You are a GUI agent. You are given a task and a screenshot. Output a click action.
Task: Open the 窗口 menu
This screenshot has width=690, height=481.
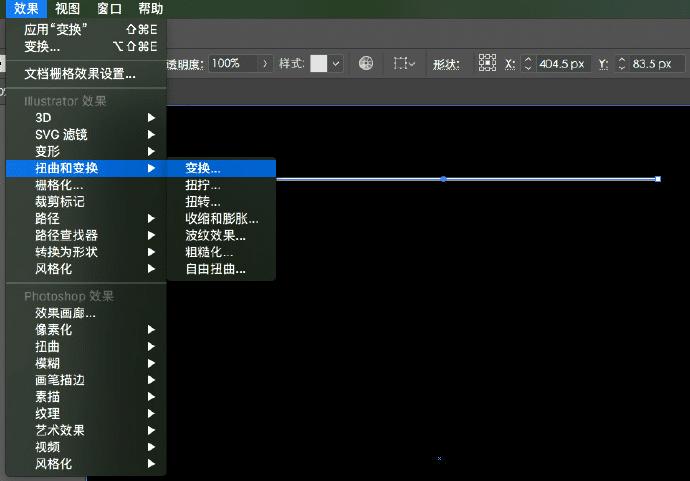[x=109, y=8]
